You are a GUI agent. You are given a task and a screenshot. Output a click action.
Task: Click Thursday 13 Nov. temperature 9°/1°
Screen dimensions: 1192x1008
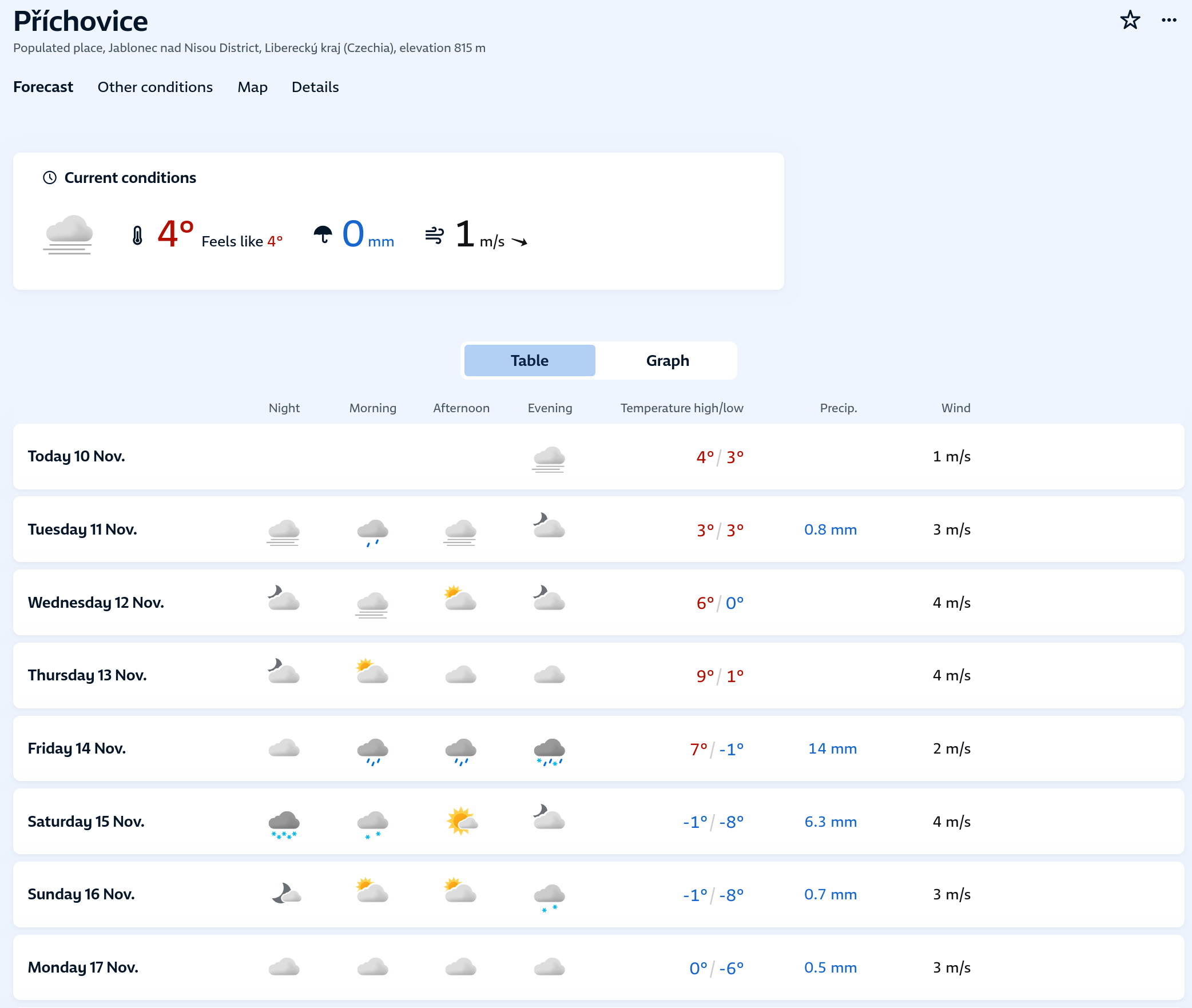coord(720,676)
